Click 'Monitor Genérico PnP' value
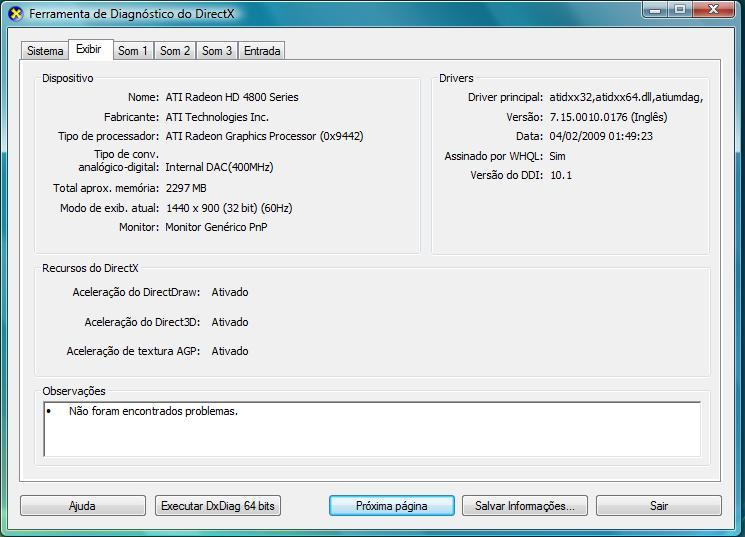Viewport: 745px width, 537px height. [216, 227]
